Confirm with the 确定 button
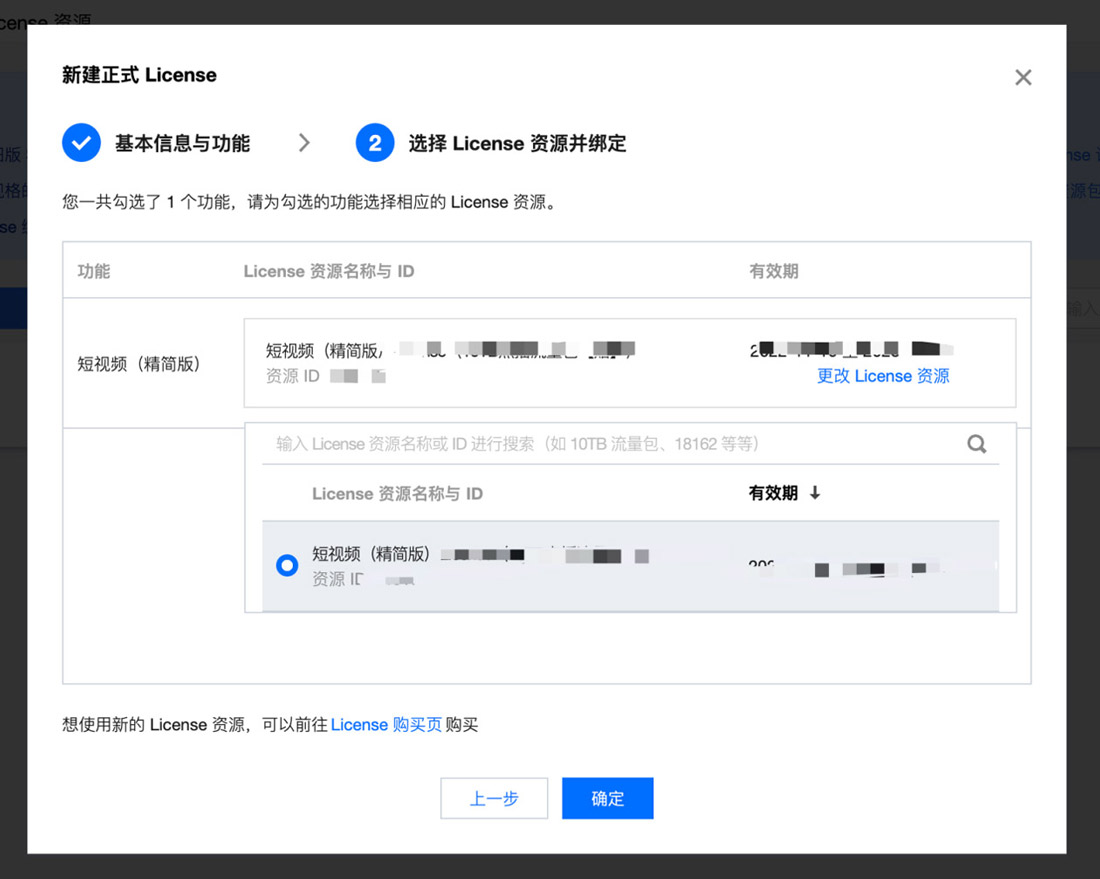This screenshot has width=1100, height=879. [x=607, y=798]
